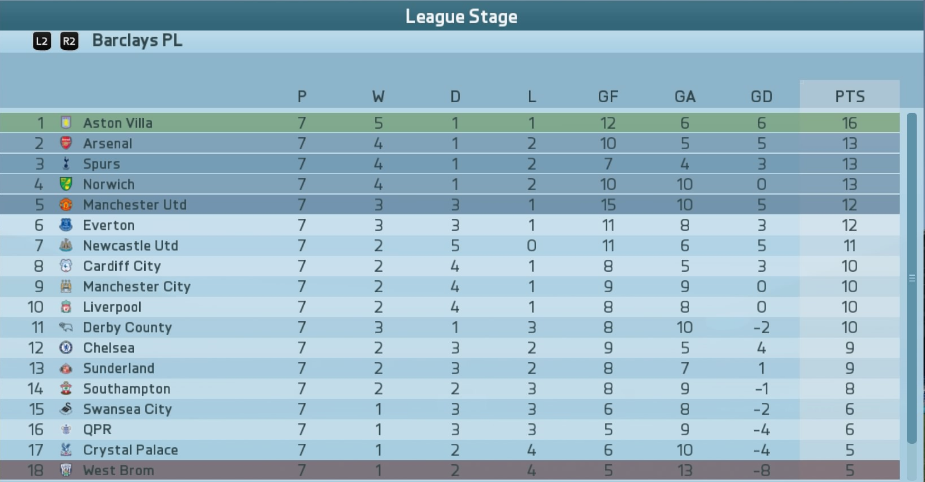Image resolution: width=925 pixels, height=482 pixels.
Task: Select the Everton badge icon
Action: coord(66,225)
